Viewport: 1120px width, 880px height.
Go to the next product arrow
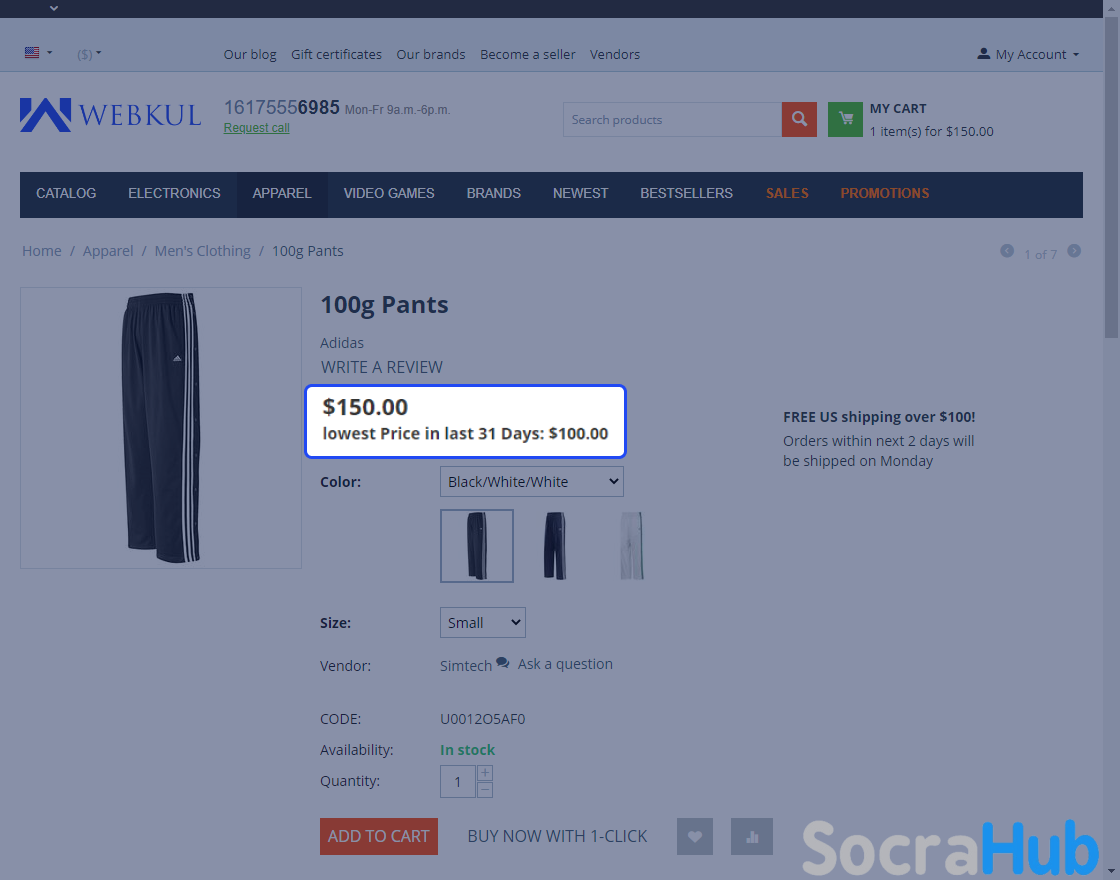click(1074, 251)
